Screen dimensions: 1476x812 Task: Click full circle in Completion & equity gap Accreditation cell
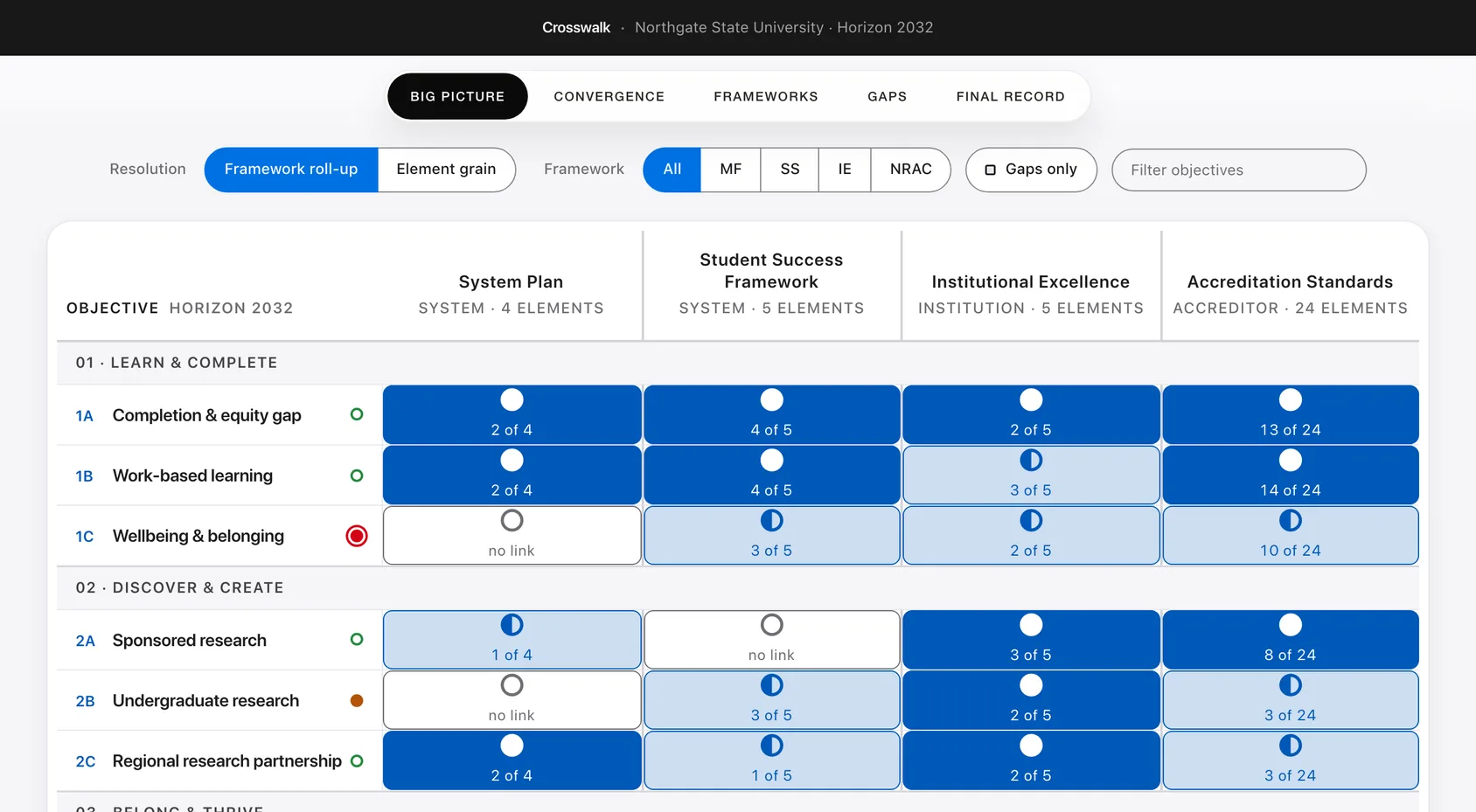[1291, 400]
